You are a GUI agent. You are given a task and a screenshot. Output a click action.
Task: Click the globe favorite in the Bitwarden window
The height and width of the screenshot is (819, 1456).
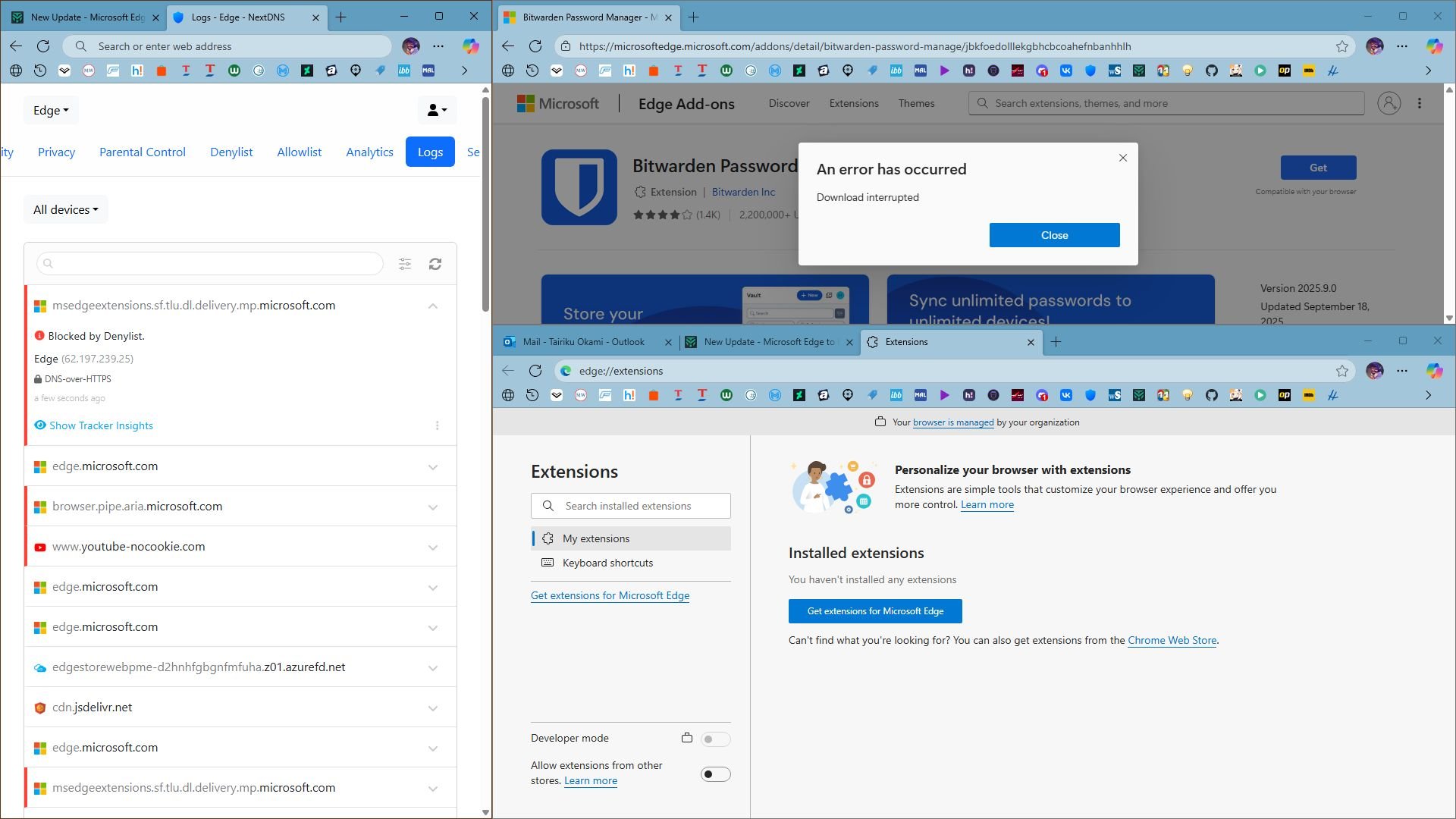[x=508, y=71]
